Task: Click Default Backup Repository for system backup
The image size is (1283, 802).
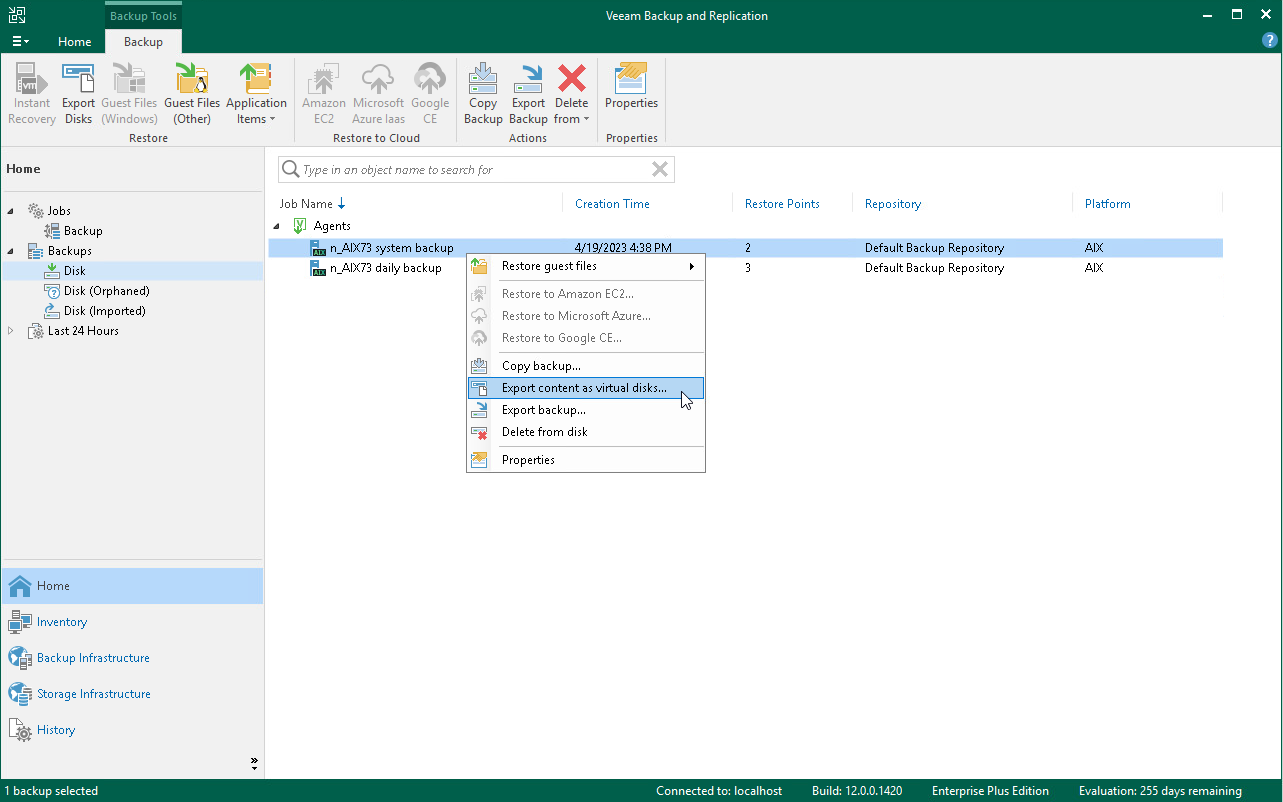Action: (934, 248)
